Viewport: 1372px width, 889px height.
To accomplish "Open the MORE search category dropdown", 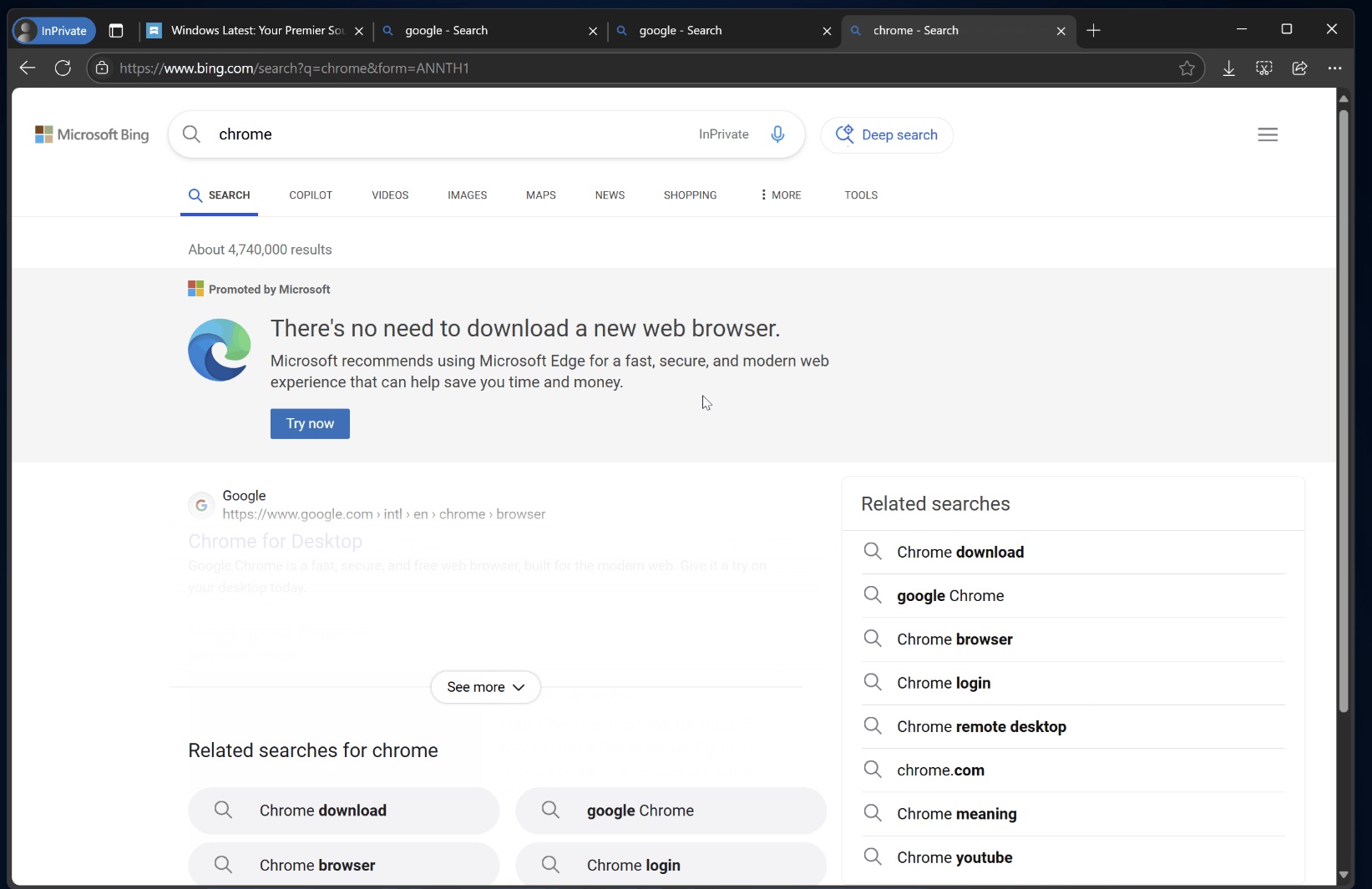I will coord(780,194).
